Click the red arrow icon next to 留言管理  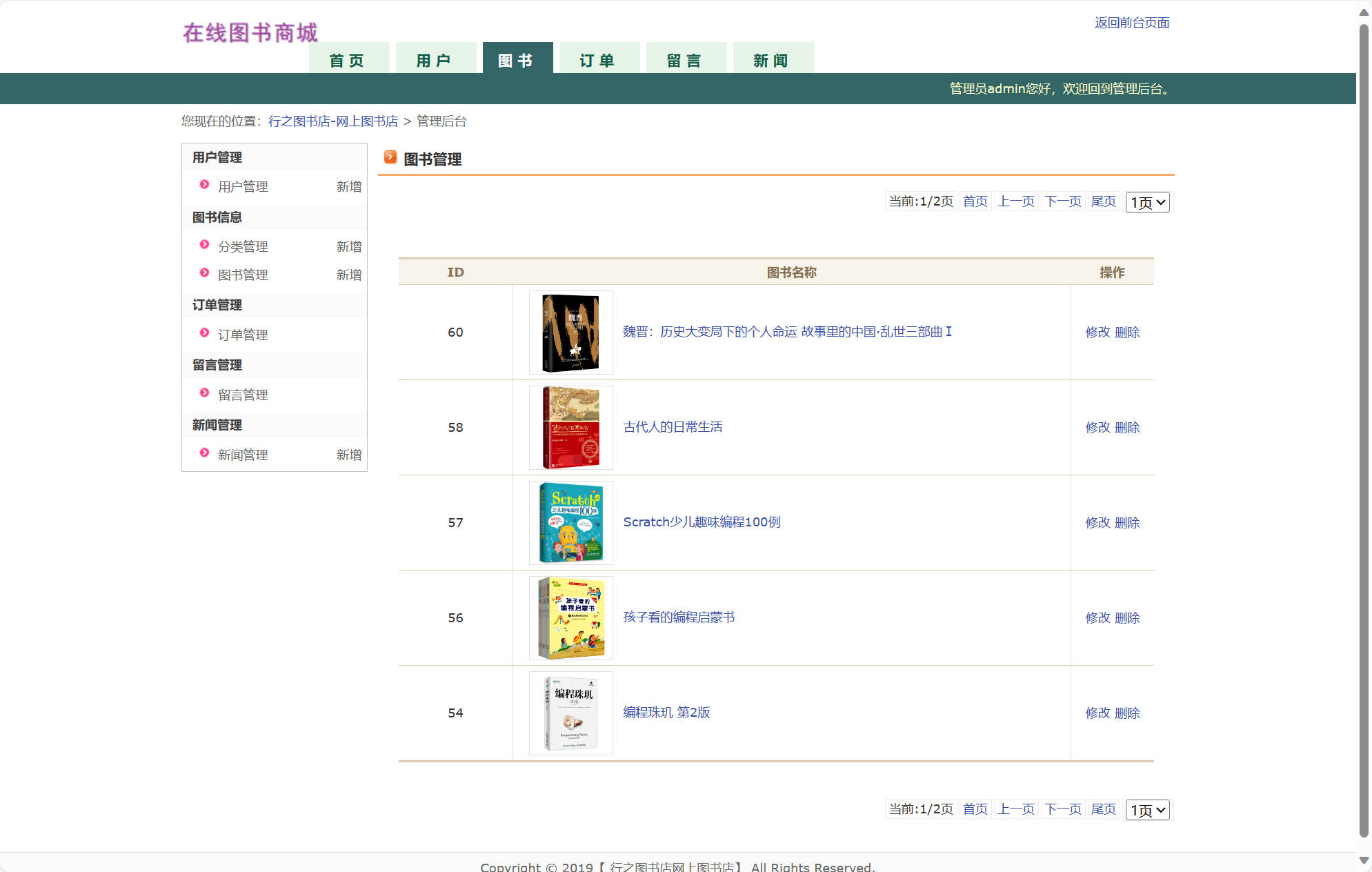point(204,394)
